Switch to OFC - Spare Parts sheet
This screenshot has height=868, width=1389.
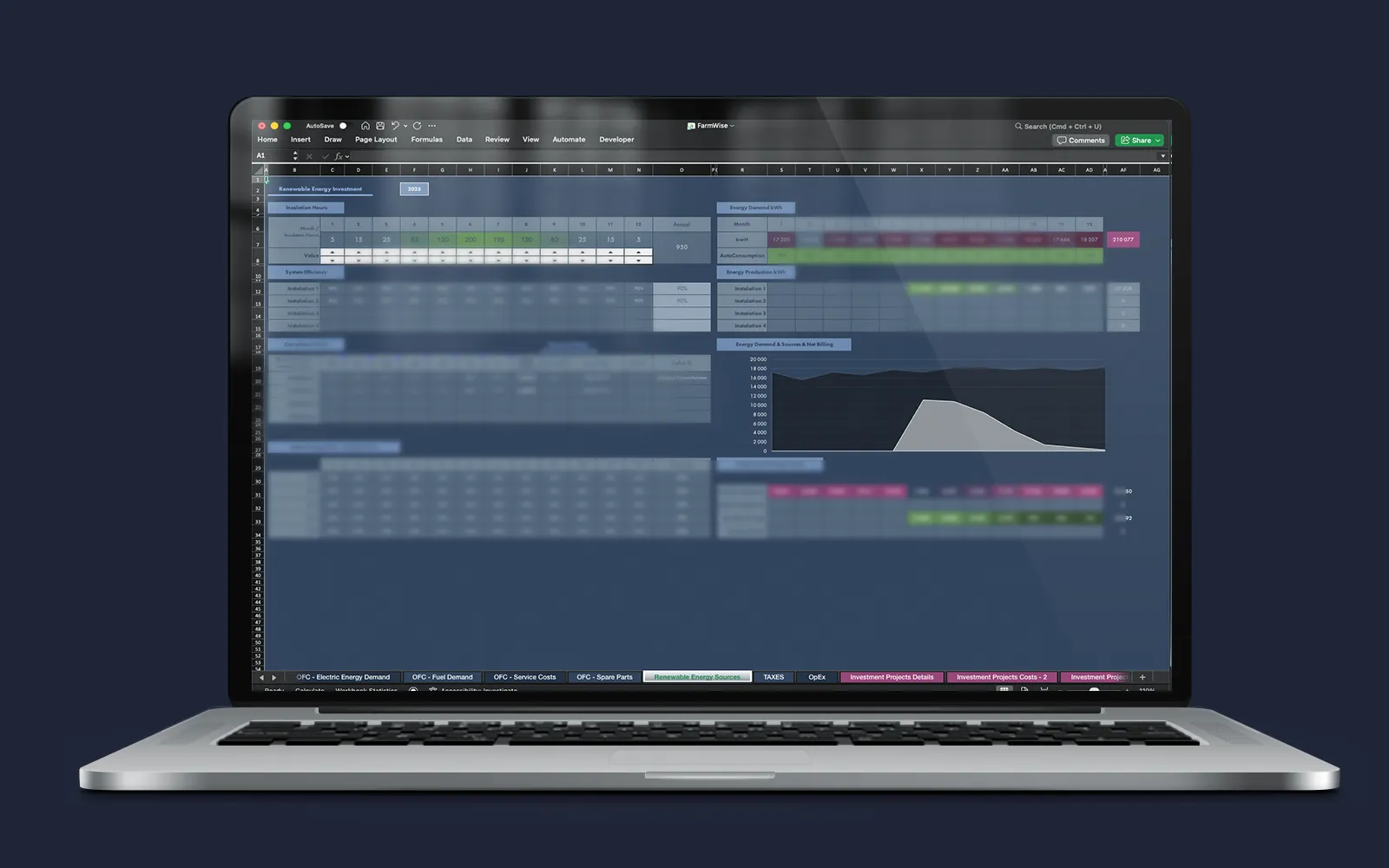pos(604,677)
